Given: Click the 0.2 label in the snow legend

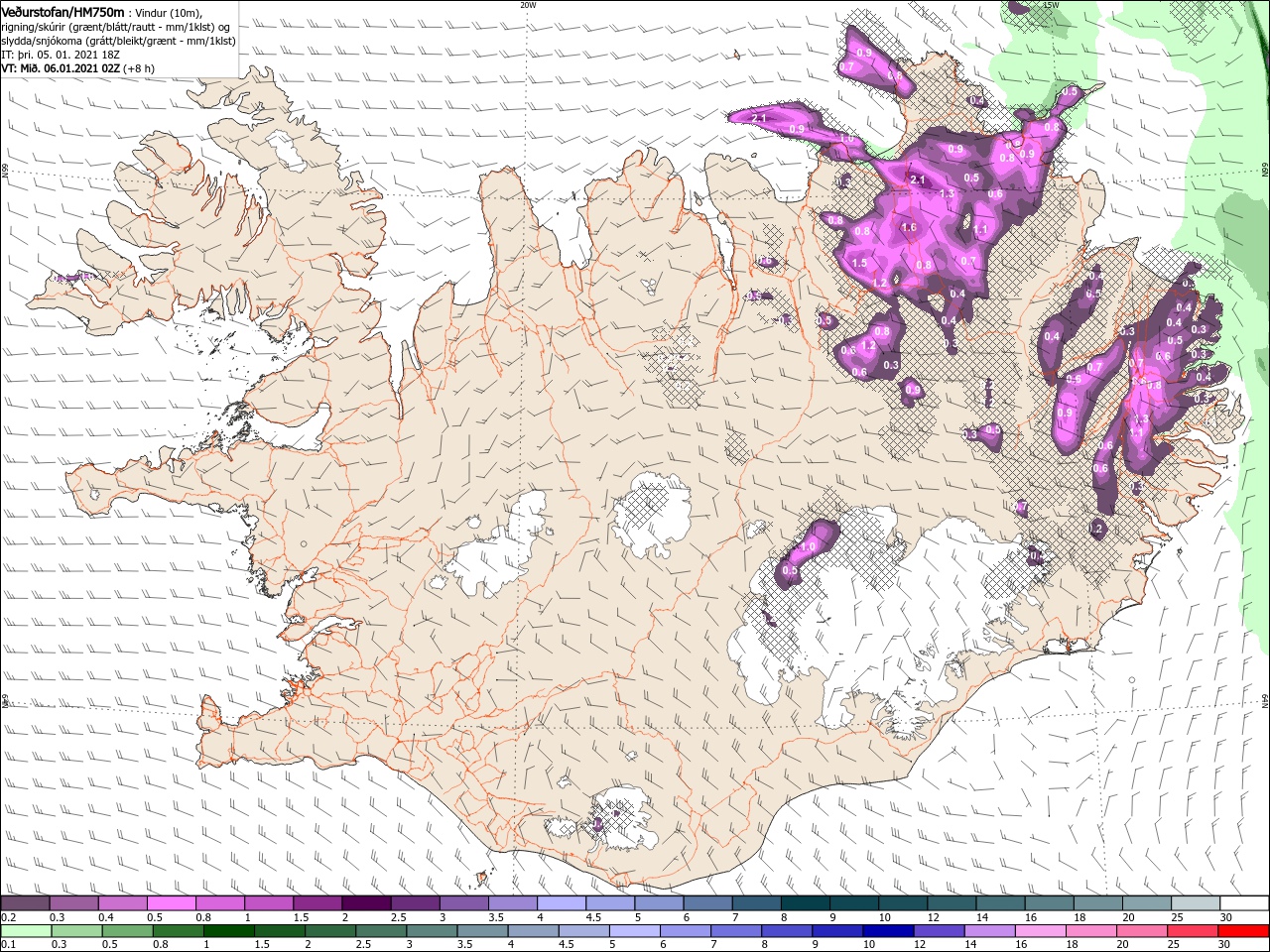Looking at the screenshot, I should pos(8,918).
